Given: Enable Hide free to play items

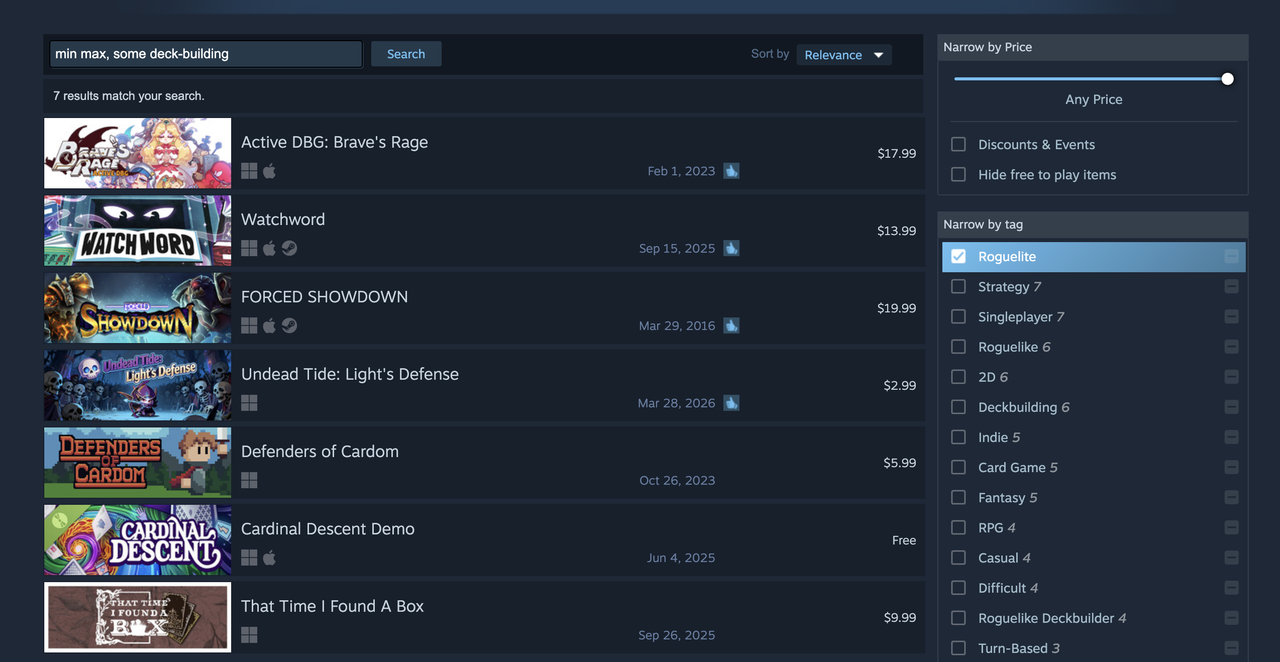Looking at the screenshot, I should click(x=958, y=174).
